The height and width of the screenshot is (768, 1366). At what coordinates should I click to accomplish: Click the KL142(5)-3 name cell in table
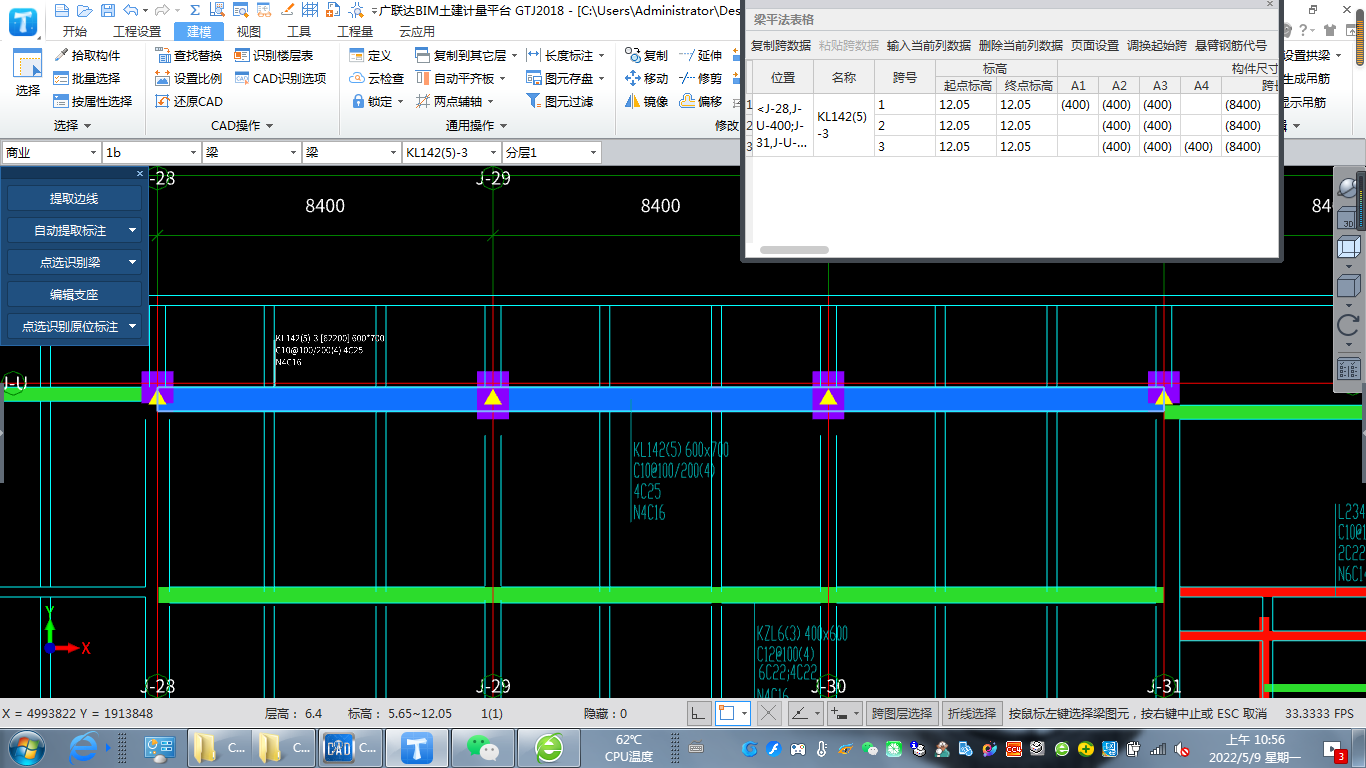(844, 125)
